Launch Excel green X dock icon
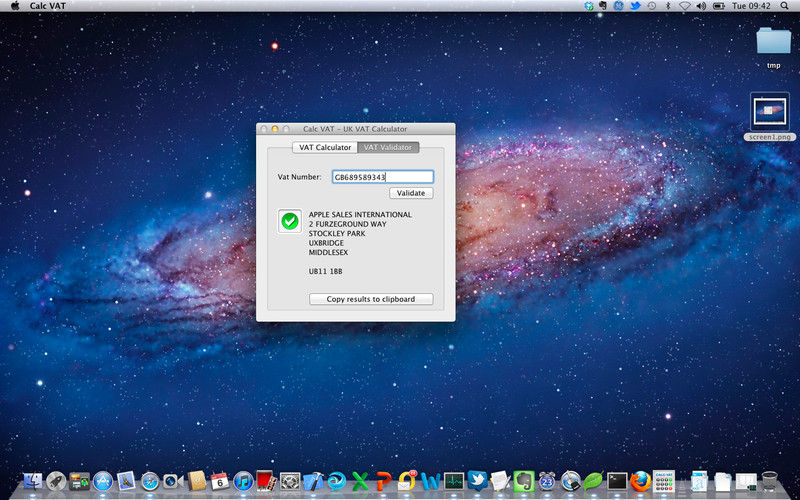 point(360,481)
